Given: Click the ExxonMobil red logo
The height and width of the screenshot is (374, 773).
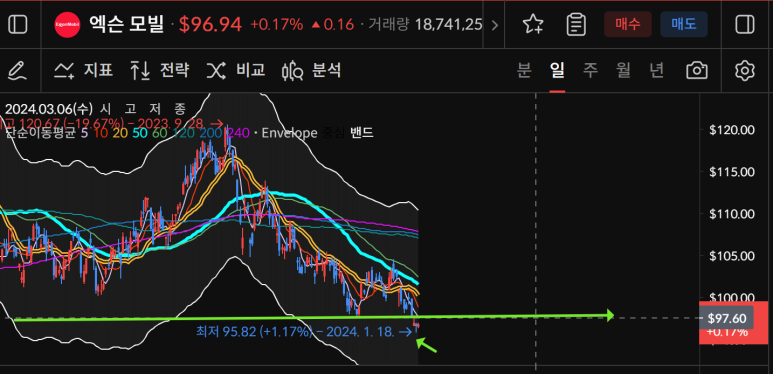Looking at the screenshot, I should tap(68, 24).
